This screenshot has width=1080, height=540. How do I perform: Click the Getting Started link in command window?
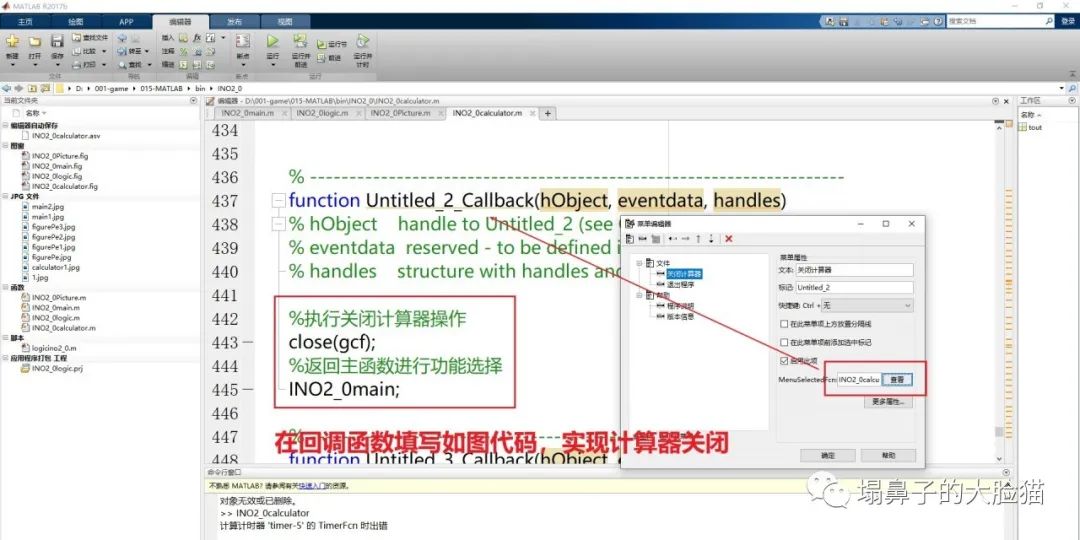tap(313, 486)
